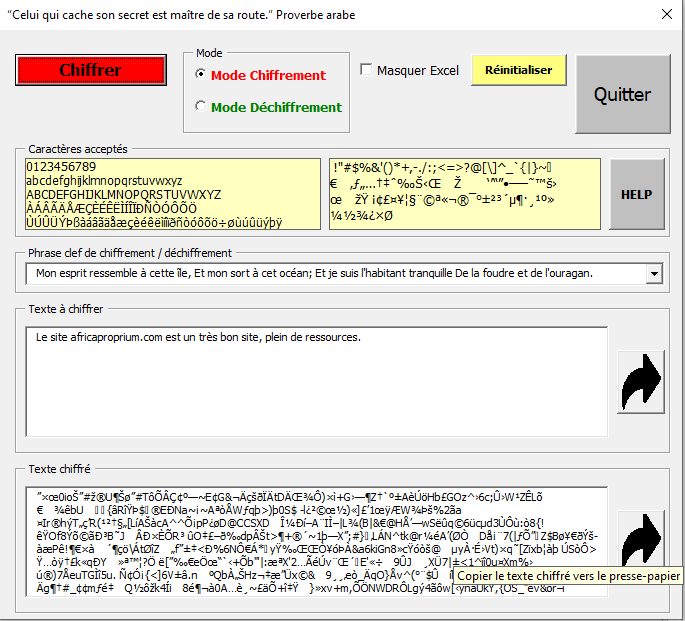Expand the phrase clef dropdown arrow
The image size is (685, 621).
pos(654,273)
